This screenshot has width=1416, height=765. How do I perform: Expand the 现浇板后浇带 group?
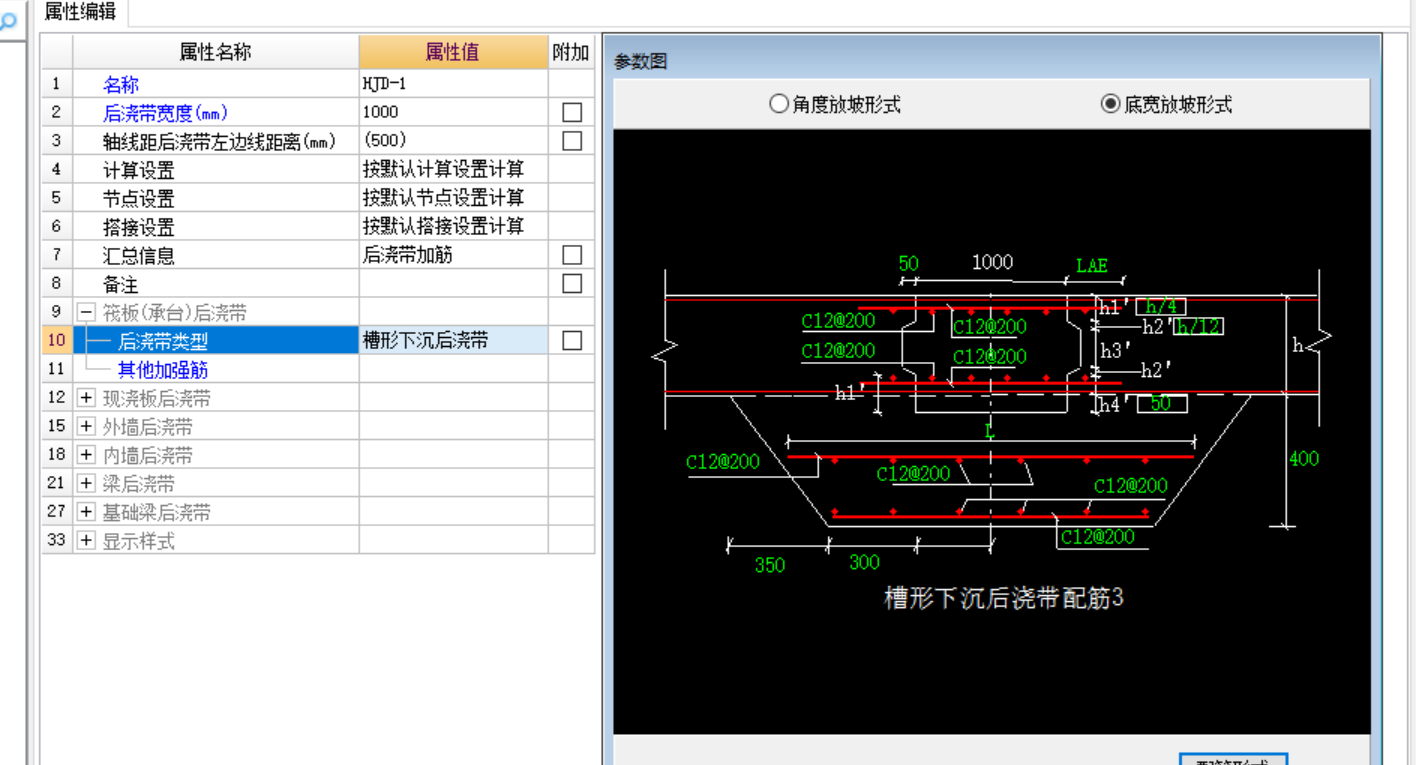click(x=86, y=398)
